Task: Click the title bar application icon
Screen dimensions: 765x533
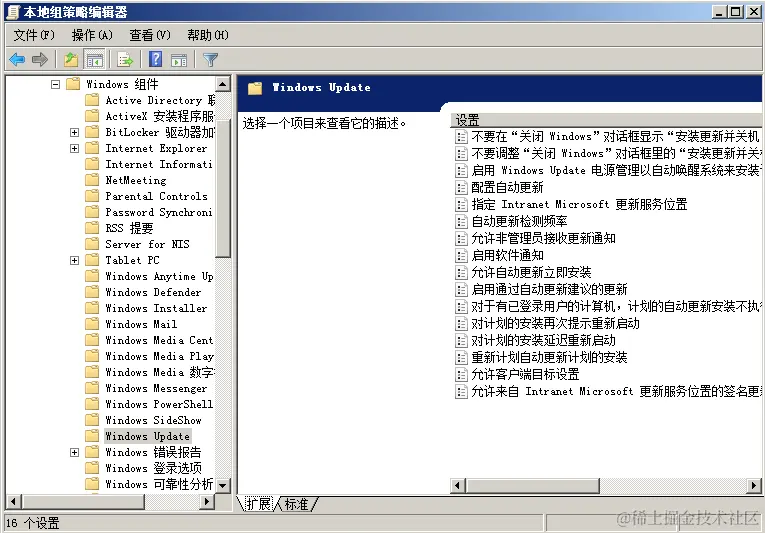Action: (x=13, y=12)
